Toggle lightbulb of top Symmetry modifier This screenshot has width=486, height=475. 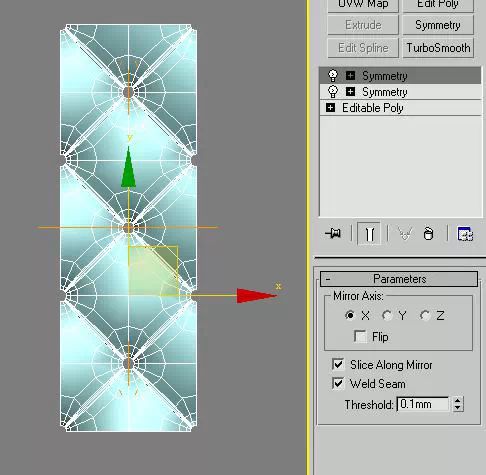[x=333, y=75]
